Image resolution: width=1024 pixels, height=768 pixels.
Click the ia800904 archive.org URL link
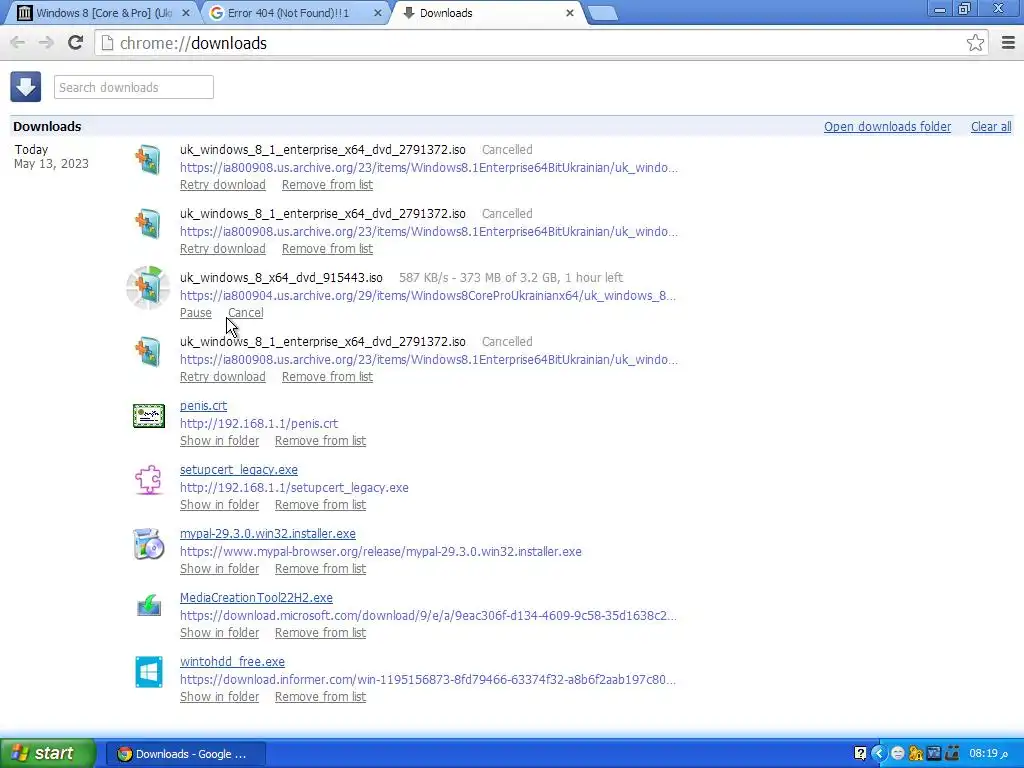point(428,296)
